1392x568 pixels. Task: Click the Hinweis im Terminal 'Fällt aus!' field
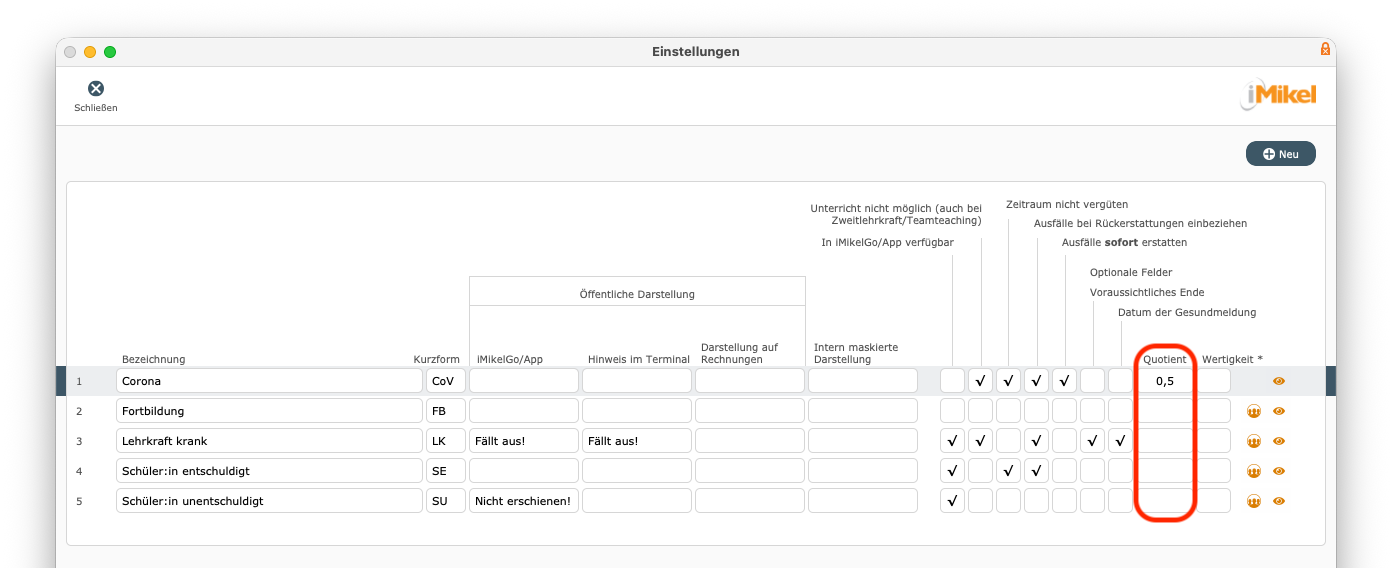pos(636,441)
